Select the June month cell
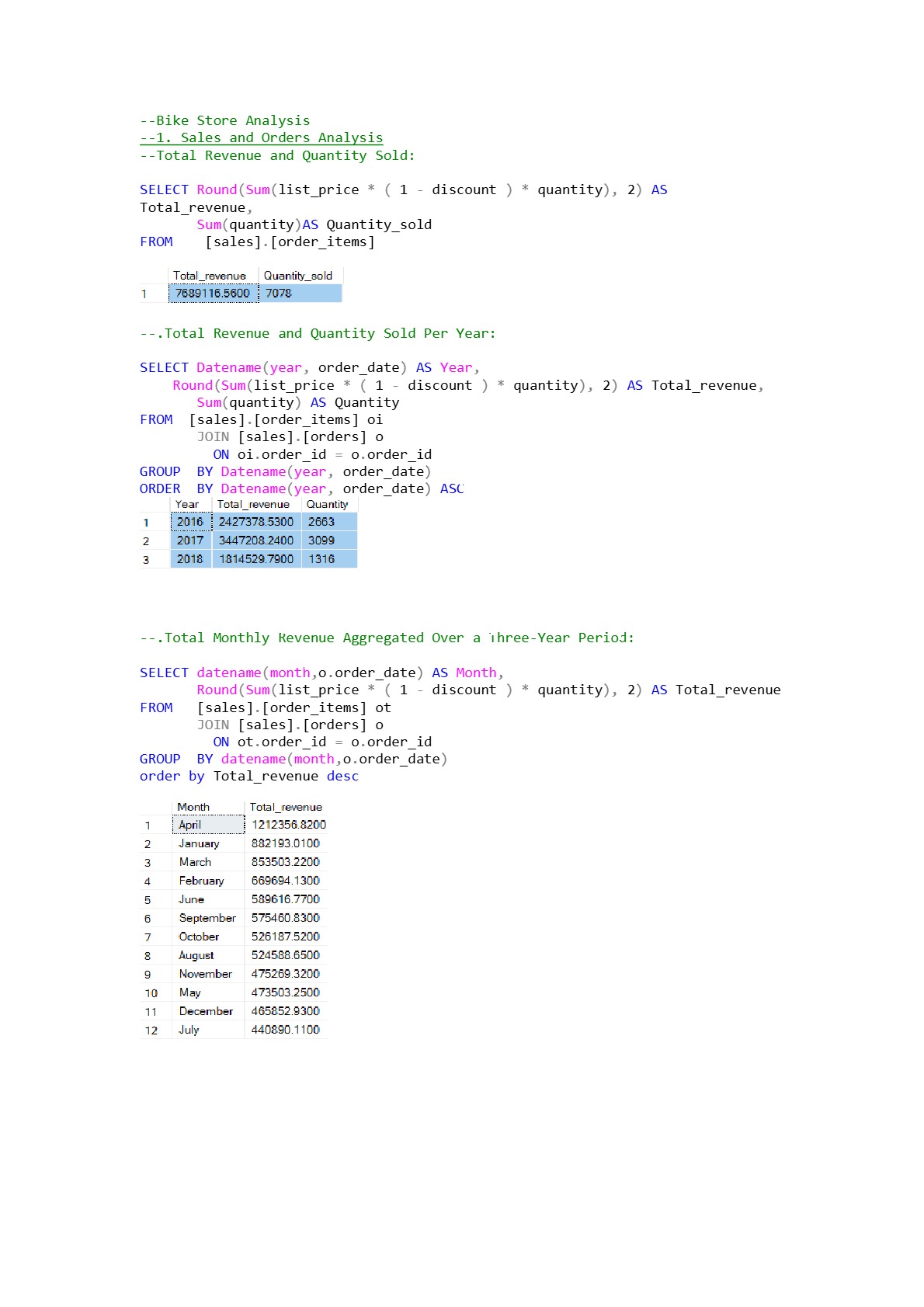 (208, 899)
